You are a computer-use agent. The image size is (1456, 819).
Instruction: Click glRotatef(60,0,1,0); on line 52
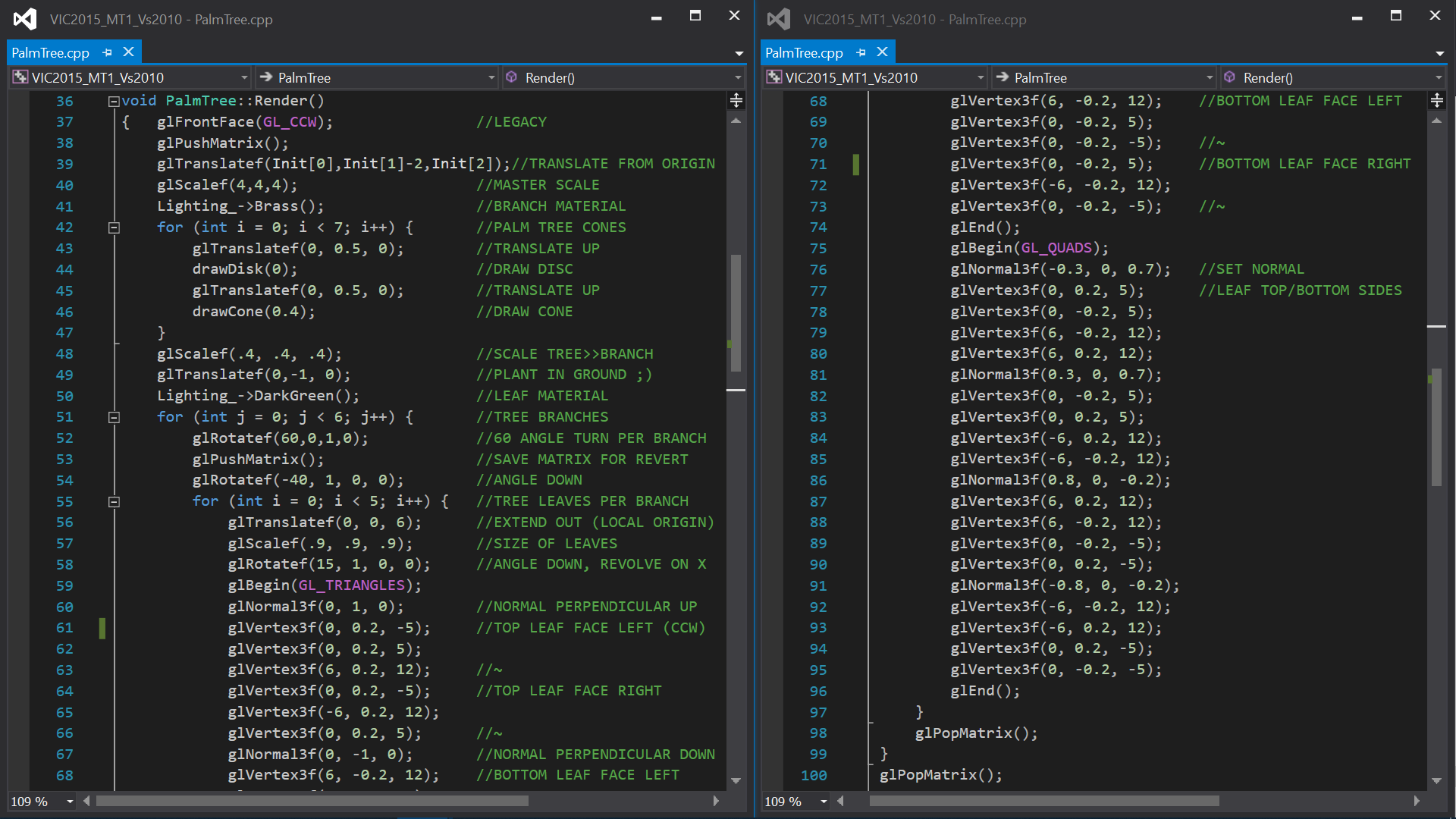[281, 438]
